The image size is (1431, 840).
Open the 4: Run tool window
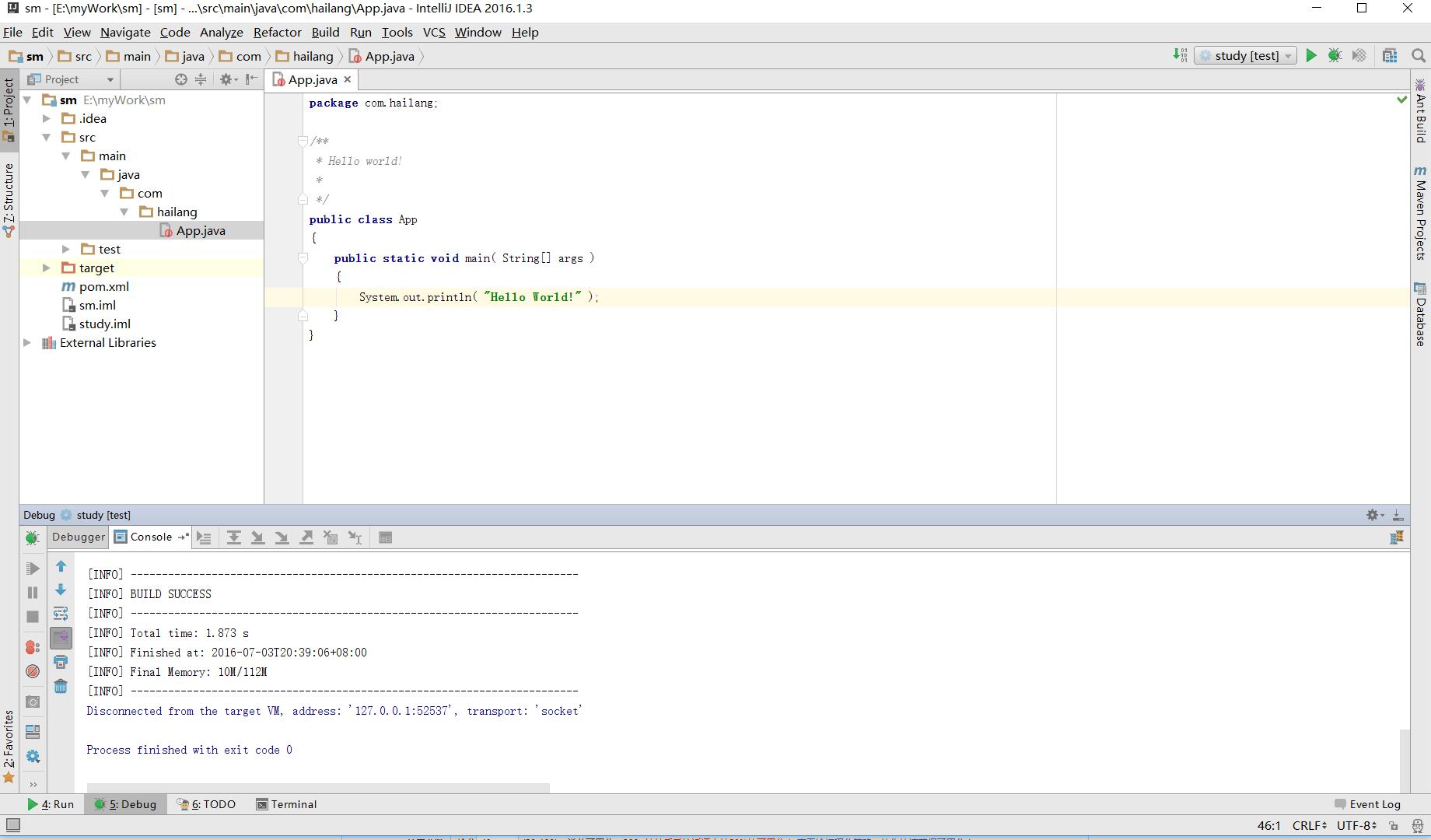pyautogui.click(x=51, y=804)
